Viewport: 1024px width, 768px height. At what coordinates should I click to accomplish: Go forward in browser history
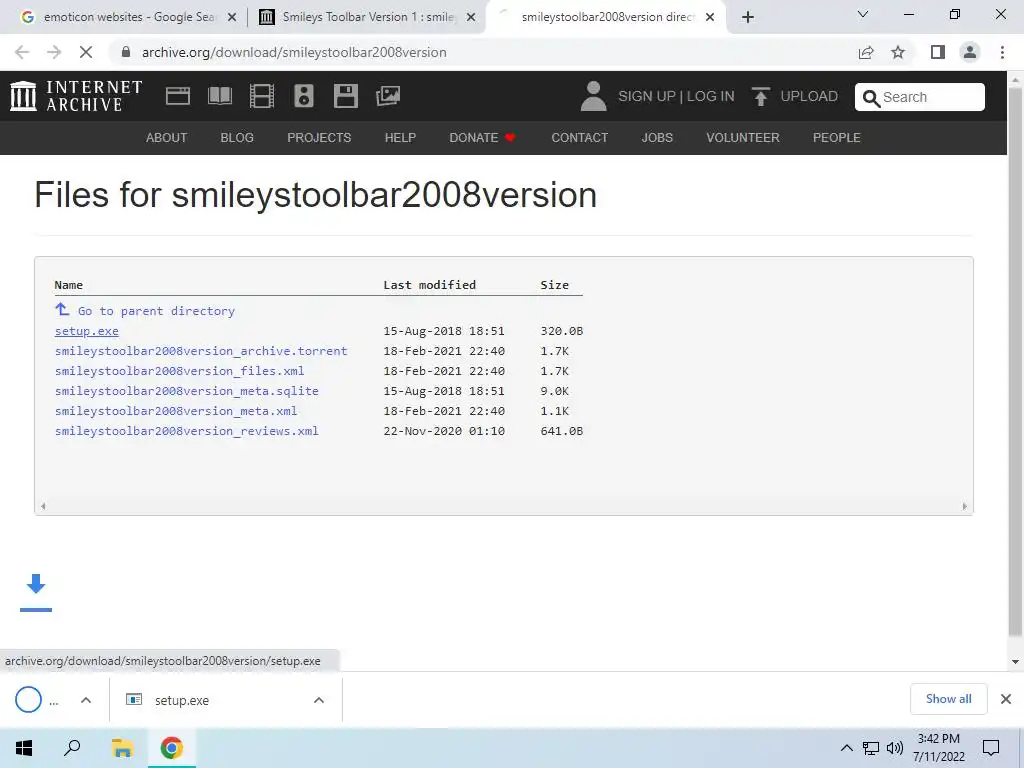(x=54, y=52)
